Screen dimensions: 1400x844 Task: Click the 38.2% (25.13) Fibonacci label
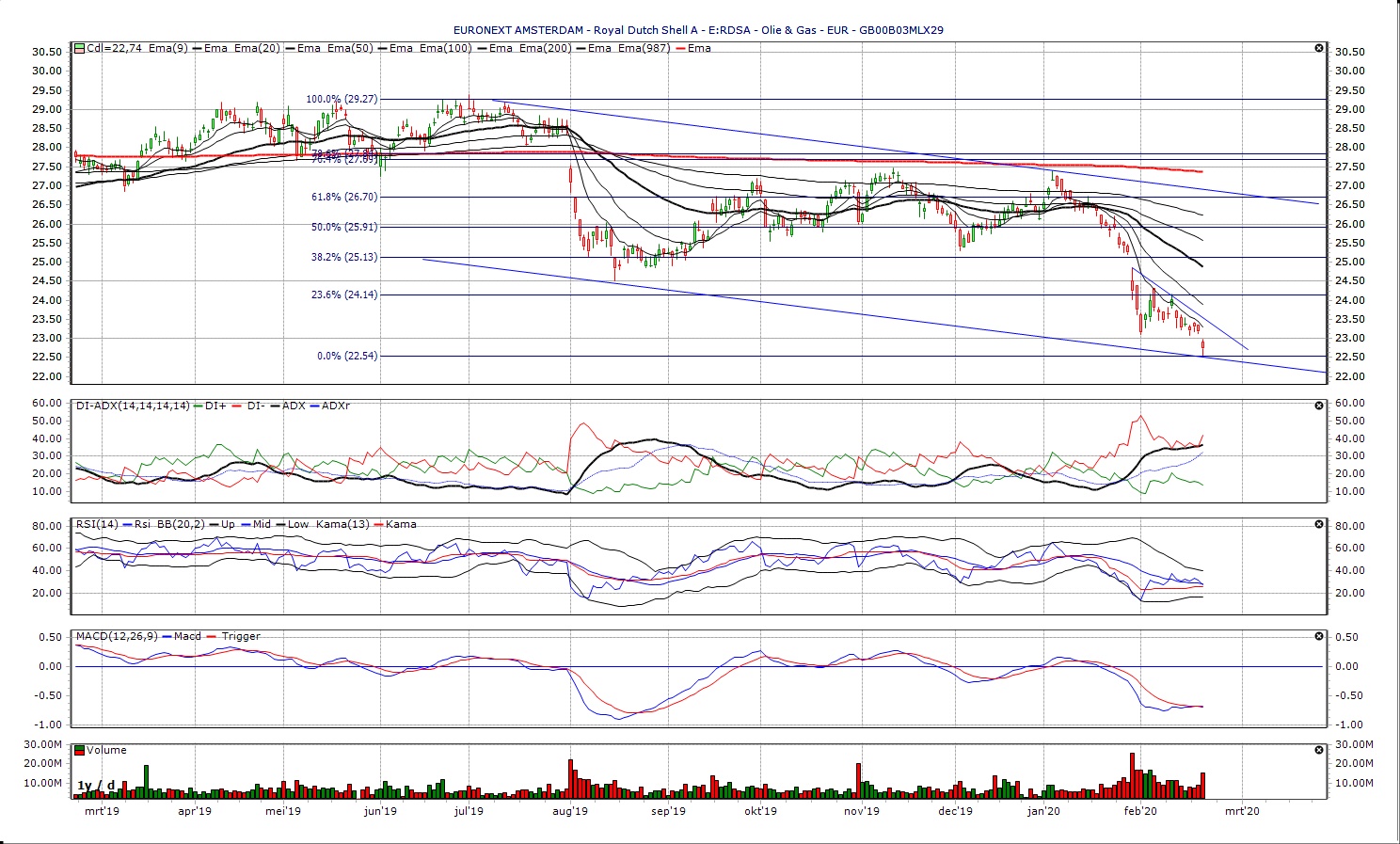[x=344, y=257]
